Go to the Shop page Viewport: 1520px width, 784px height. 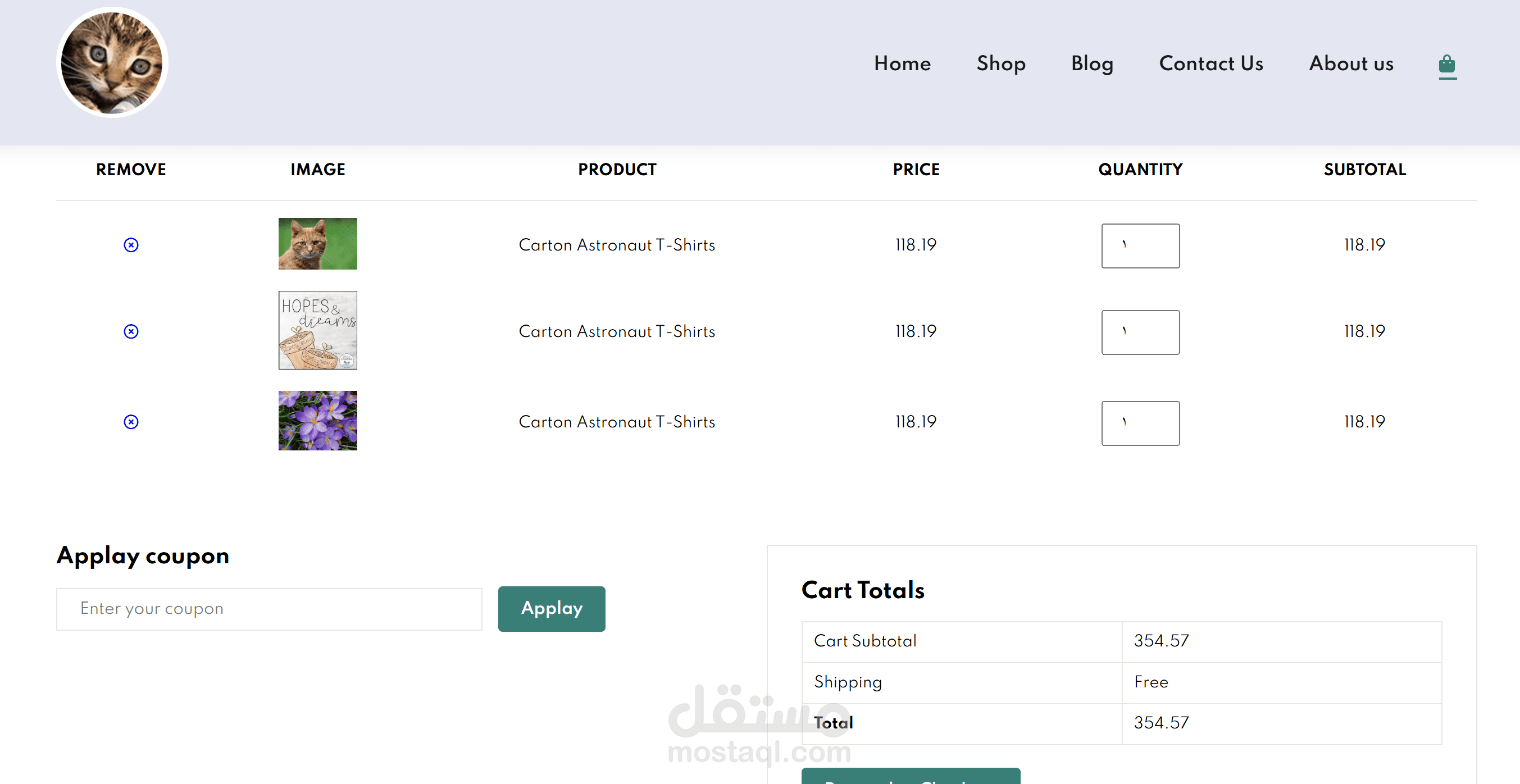click(1001, 63)
